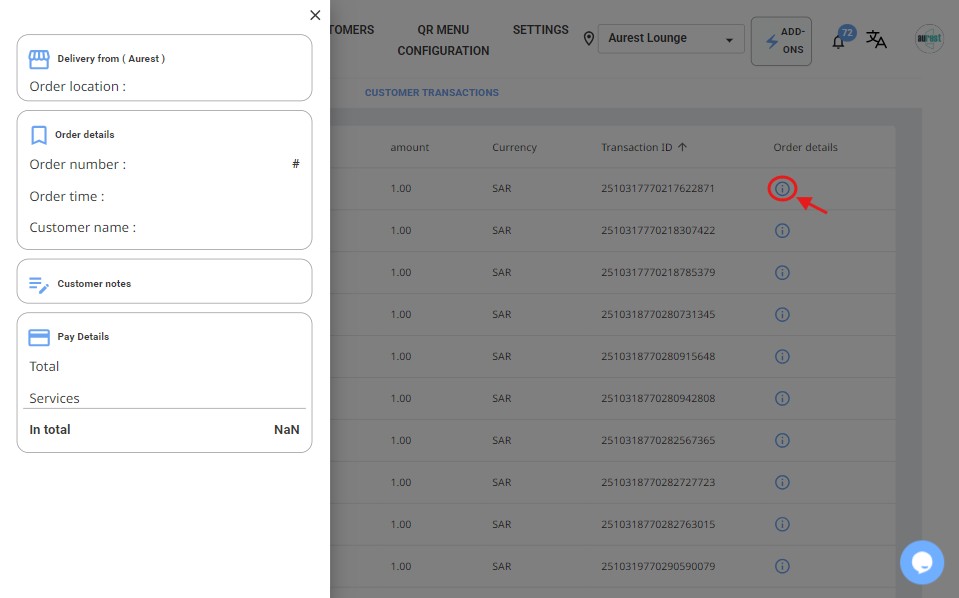Screen dimensions: 959x598
Task: View order details for transaction 2510317770218785379
Action: (782, 272)
